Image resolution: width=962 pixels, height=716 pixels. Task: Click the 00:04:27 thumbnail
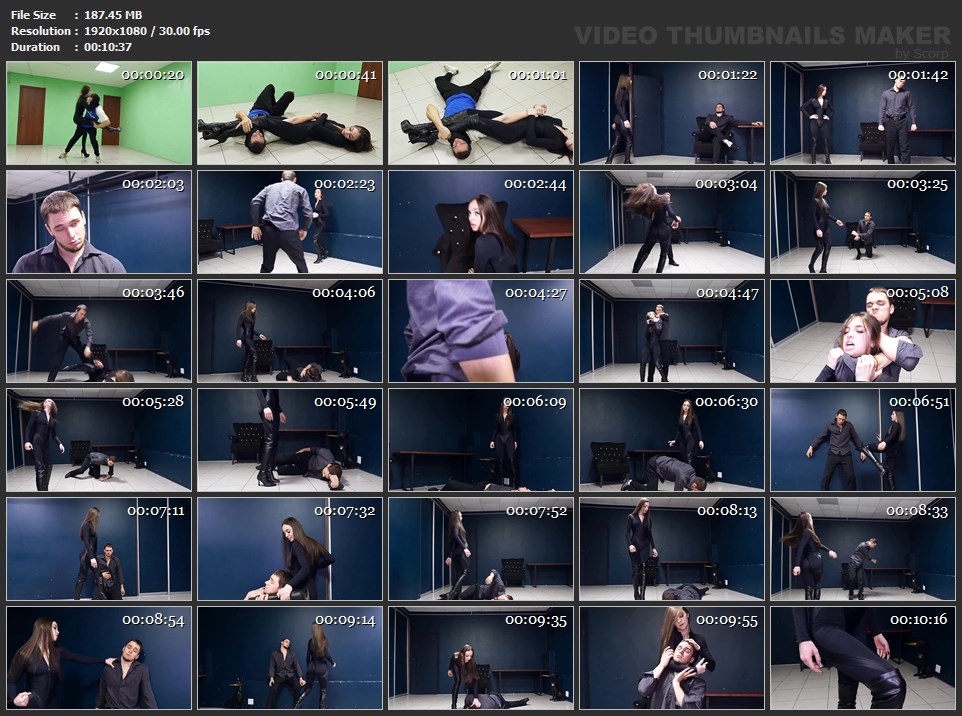(x=481, y=331)
